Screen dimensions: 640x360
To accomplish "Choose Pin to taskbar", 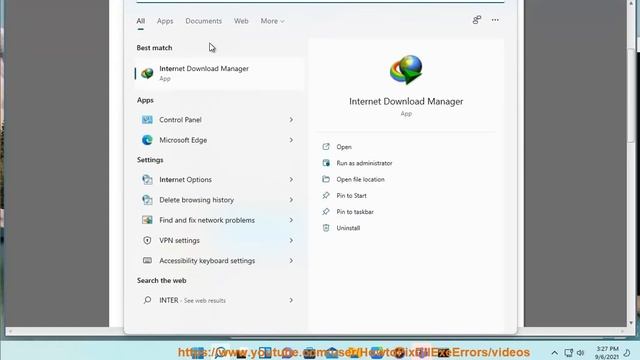I will (x=355, y=212).
